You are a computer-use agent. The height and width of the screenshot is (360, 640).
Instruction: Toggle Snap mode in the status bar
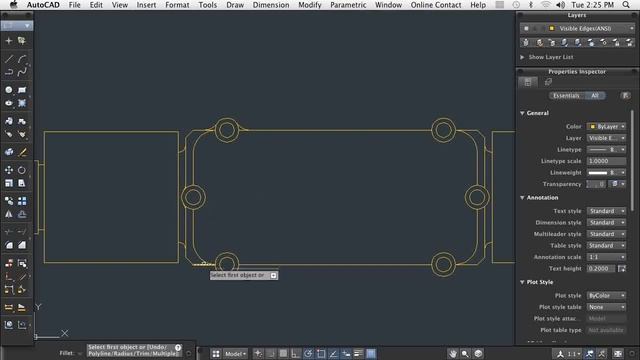tap(271, 353)
